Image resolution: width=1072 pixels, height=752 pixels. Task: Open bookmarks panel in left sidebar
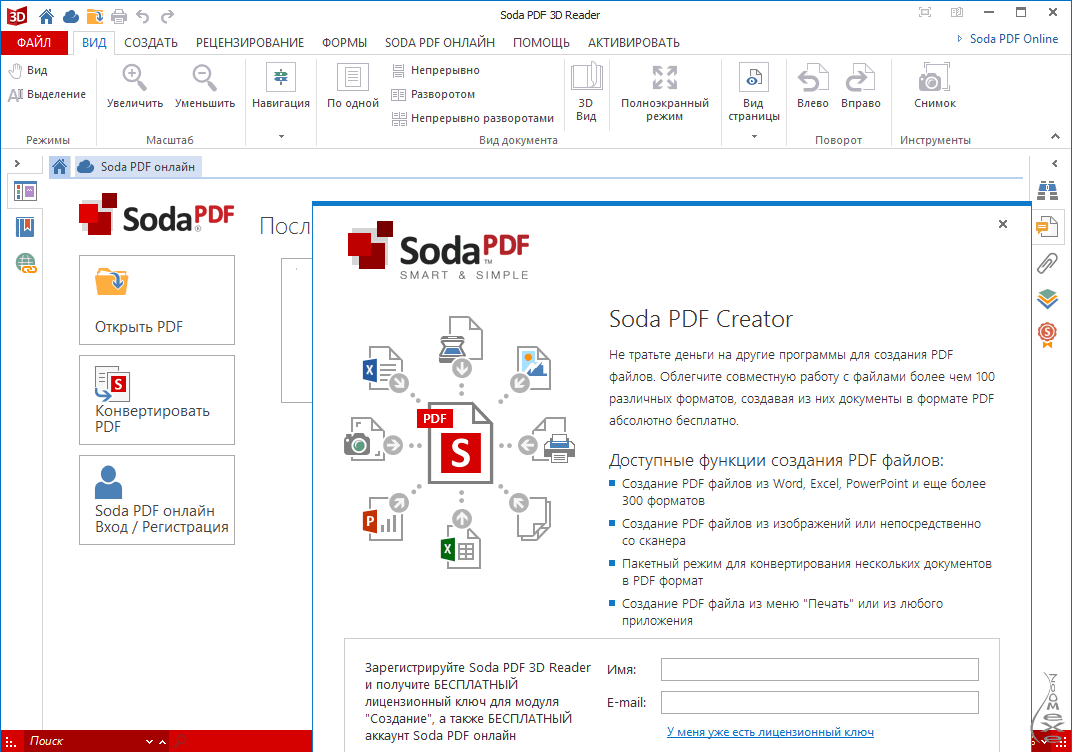click(x=25, y=227)
